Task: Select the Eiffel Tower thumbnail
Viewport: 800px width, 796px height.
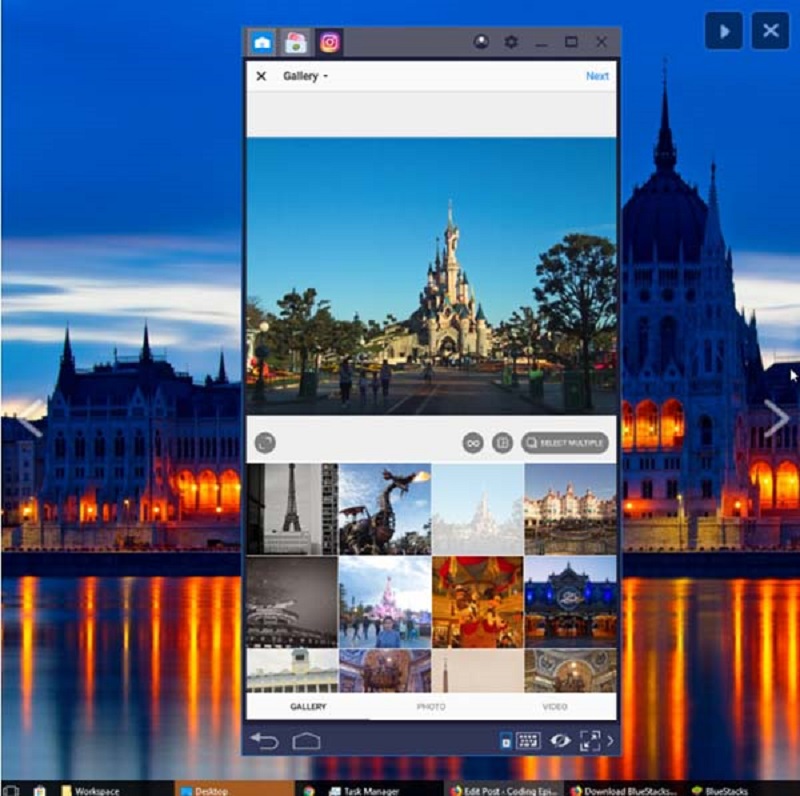Action: (x=291, y=509)
